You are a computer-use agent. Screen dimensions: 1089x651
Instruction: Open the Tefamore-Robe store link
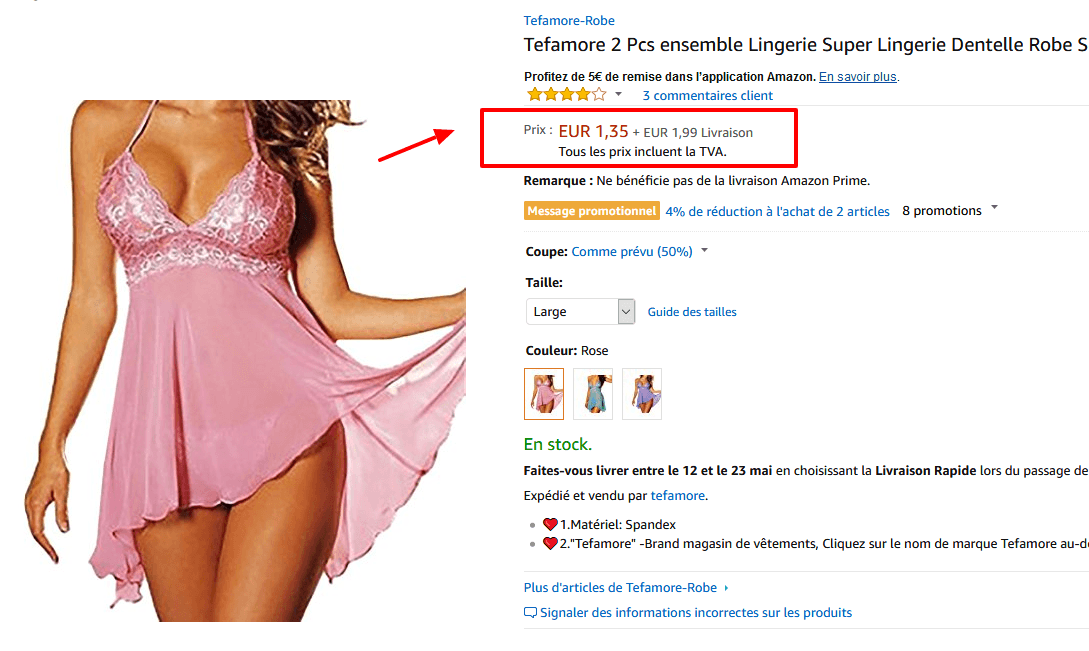click(x=568, y=20)
